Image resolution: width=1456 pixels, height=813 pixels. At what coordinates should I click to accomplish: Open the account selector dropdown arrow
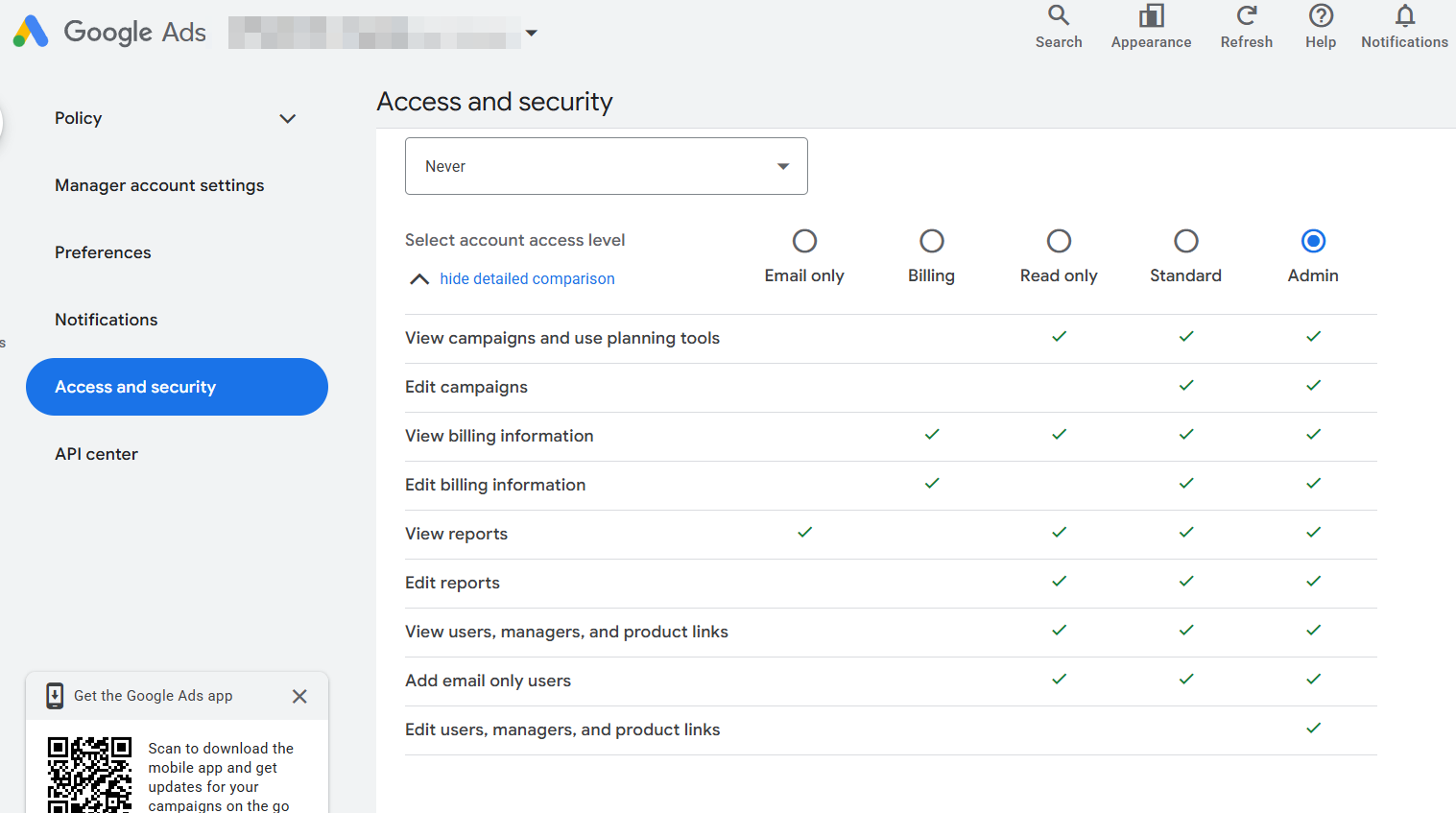click(x=531, y=33)
